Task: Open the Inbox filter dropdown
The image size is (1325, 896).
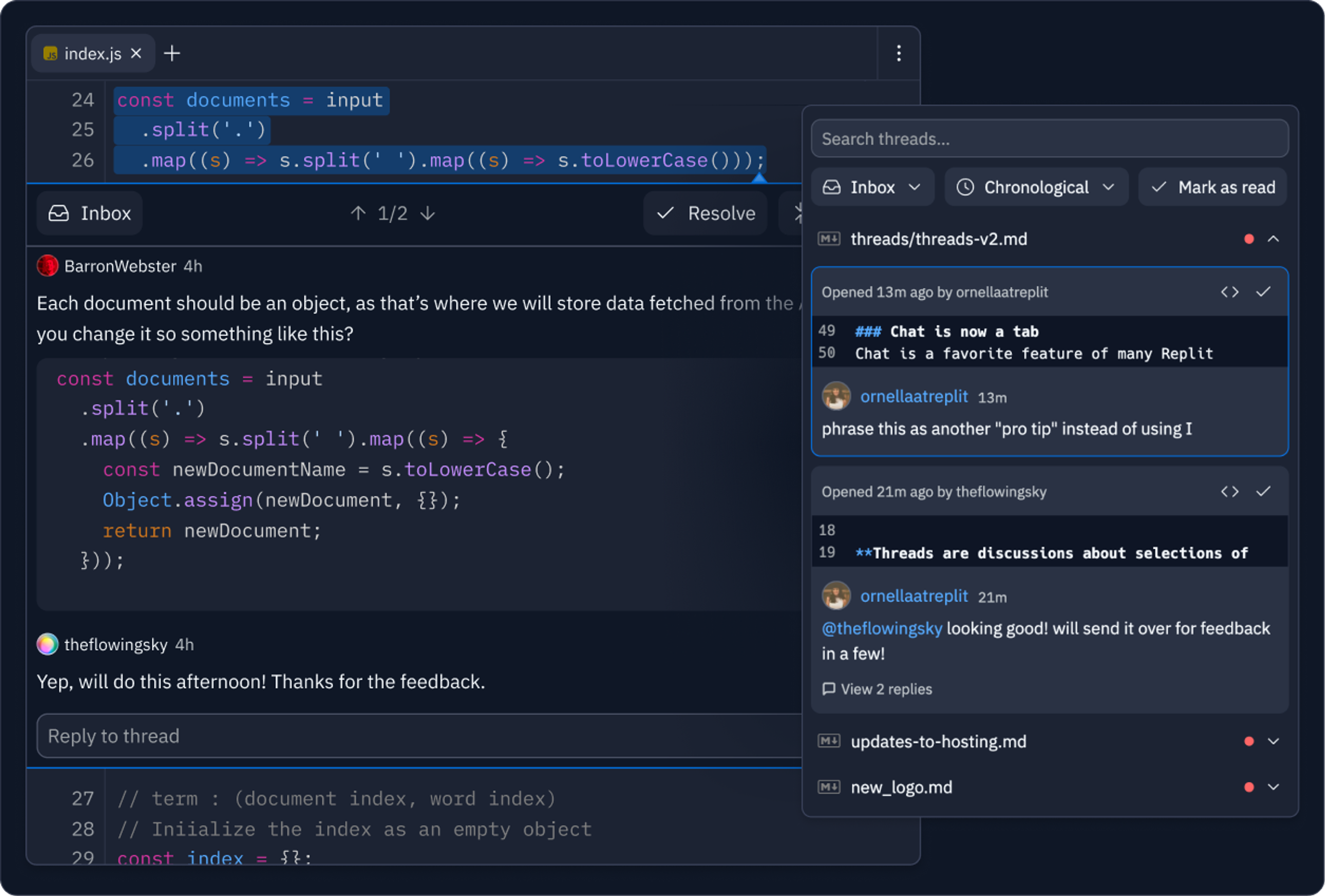Action: (x=872, y=187)
